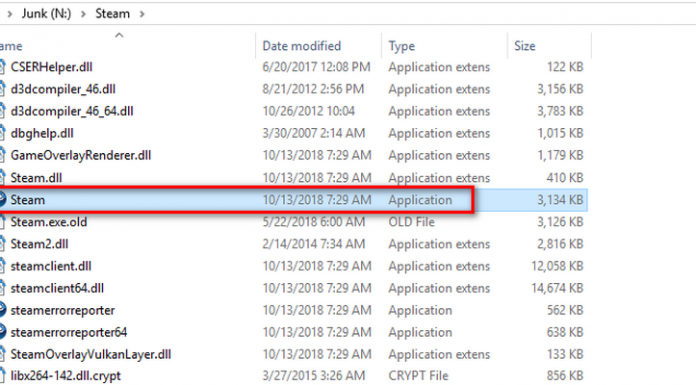Sort files by the Type column

point(402,46)
